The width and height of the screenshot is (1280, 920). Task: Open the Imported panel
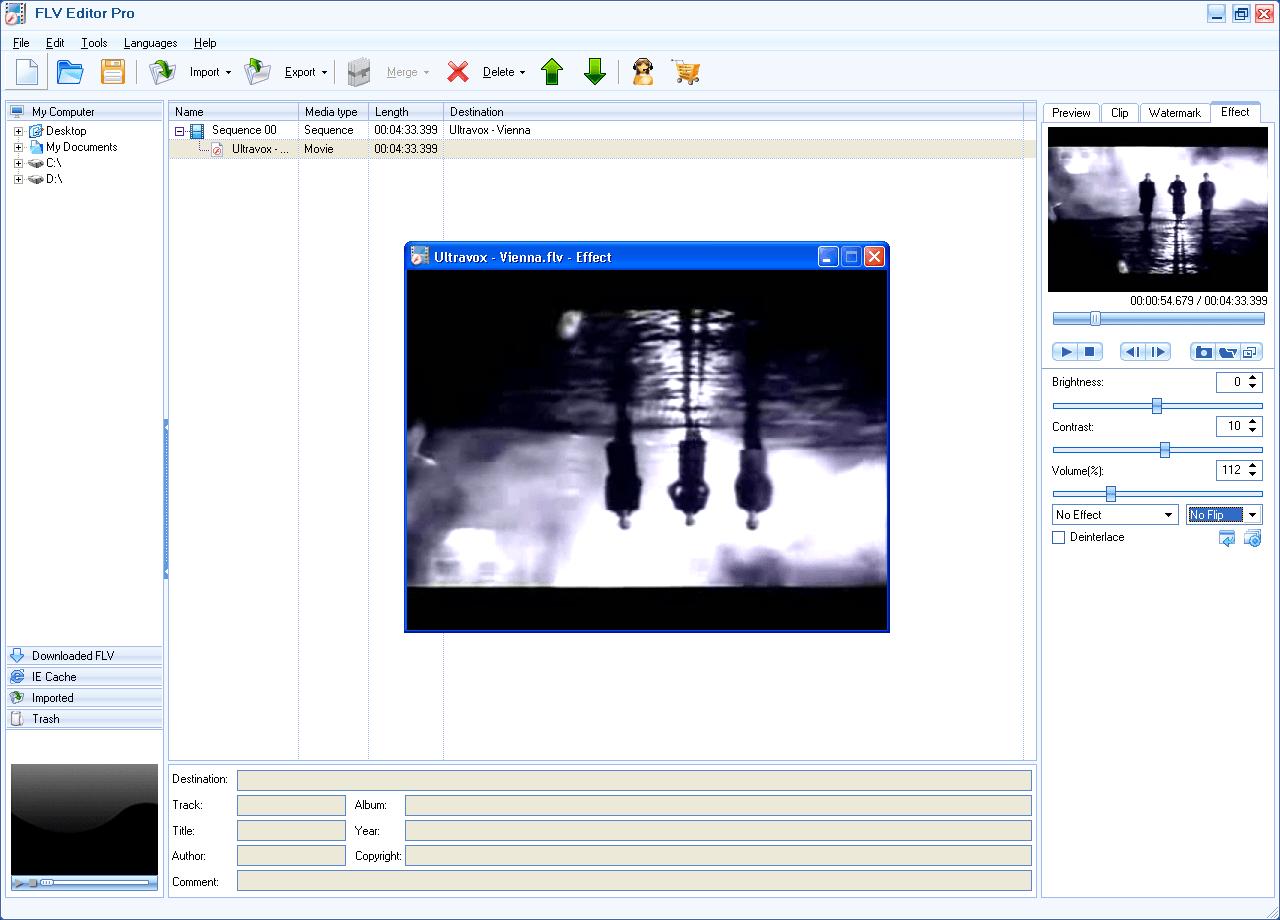click(84, 698)
